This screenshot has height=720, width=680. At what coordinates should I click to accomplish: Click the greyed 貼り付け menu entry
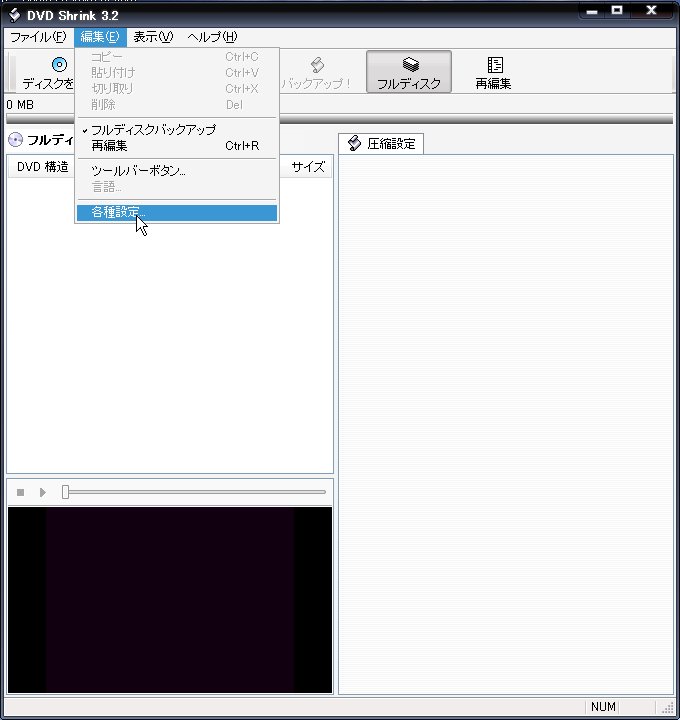point(177,73)
